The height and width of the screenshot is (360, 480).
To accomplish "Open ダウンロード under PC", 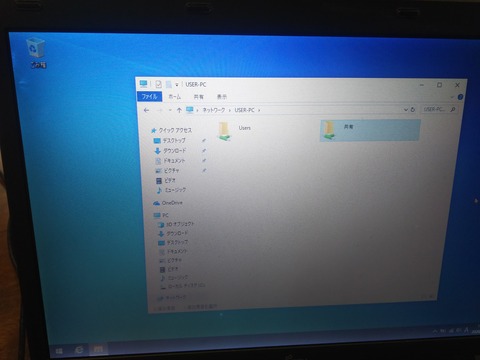I will point(173,233).
